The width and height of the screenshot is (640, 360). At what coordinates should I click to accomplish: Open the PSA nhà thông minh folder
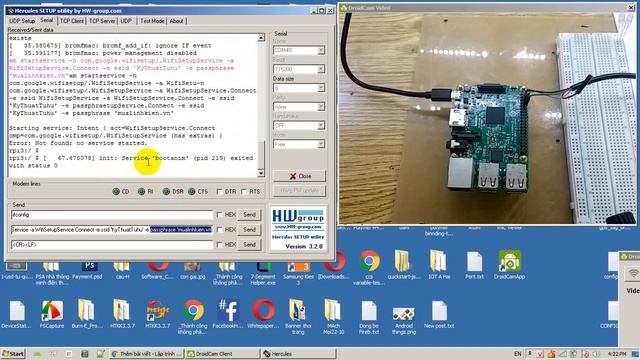52,273
